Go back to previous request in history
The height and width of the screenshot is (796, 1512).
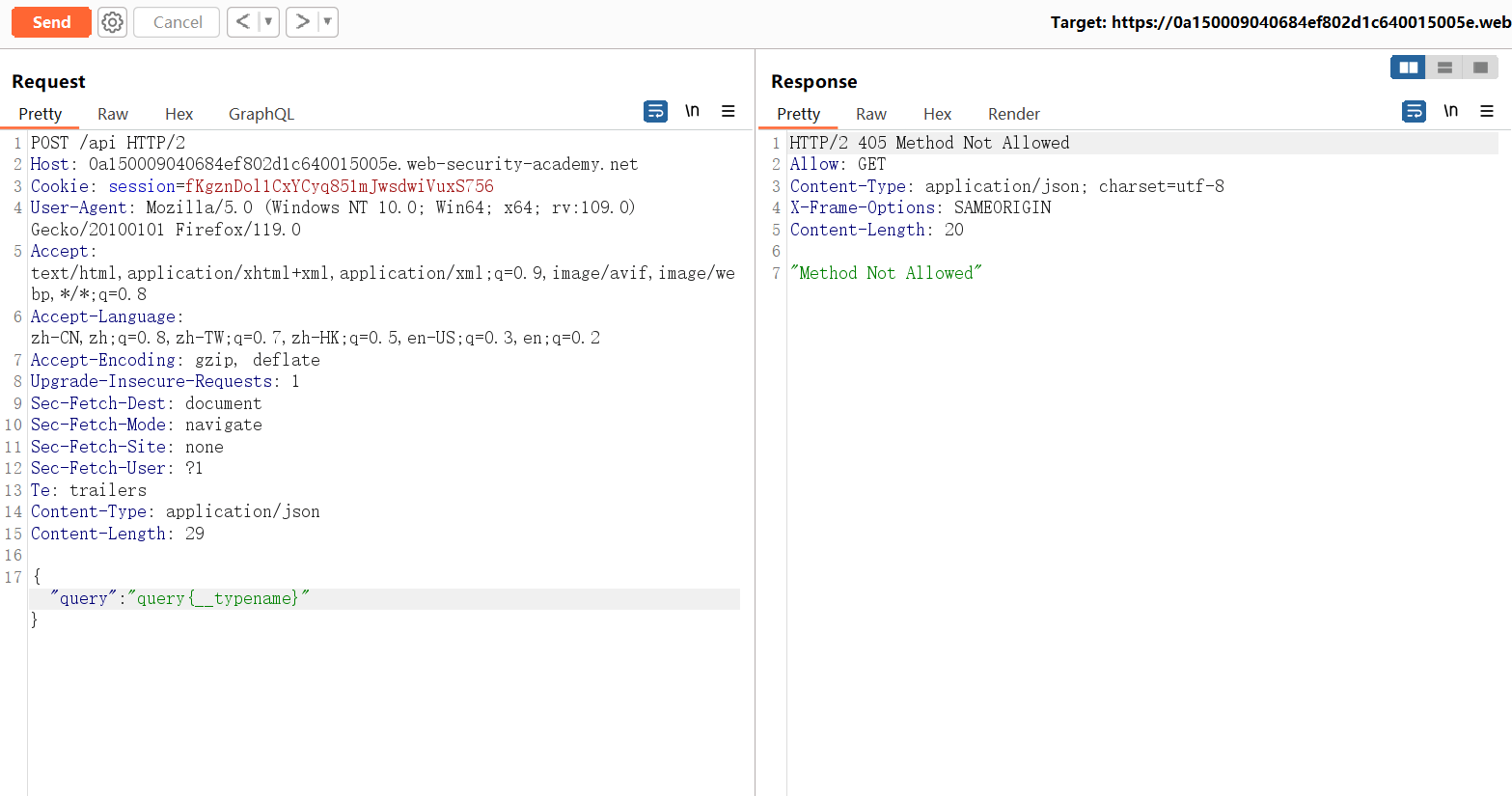(x=243, y=22)
